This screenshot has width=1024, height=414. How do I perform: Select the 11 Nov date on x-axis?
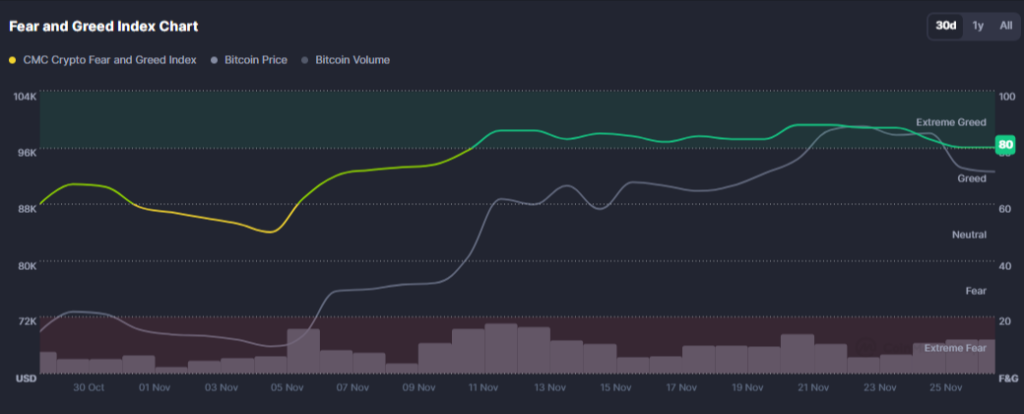484,387
